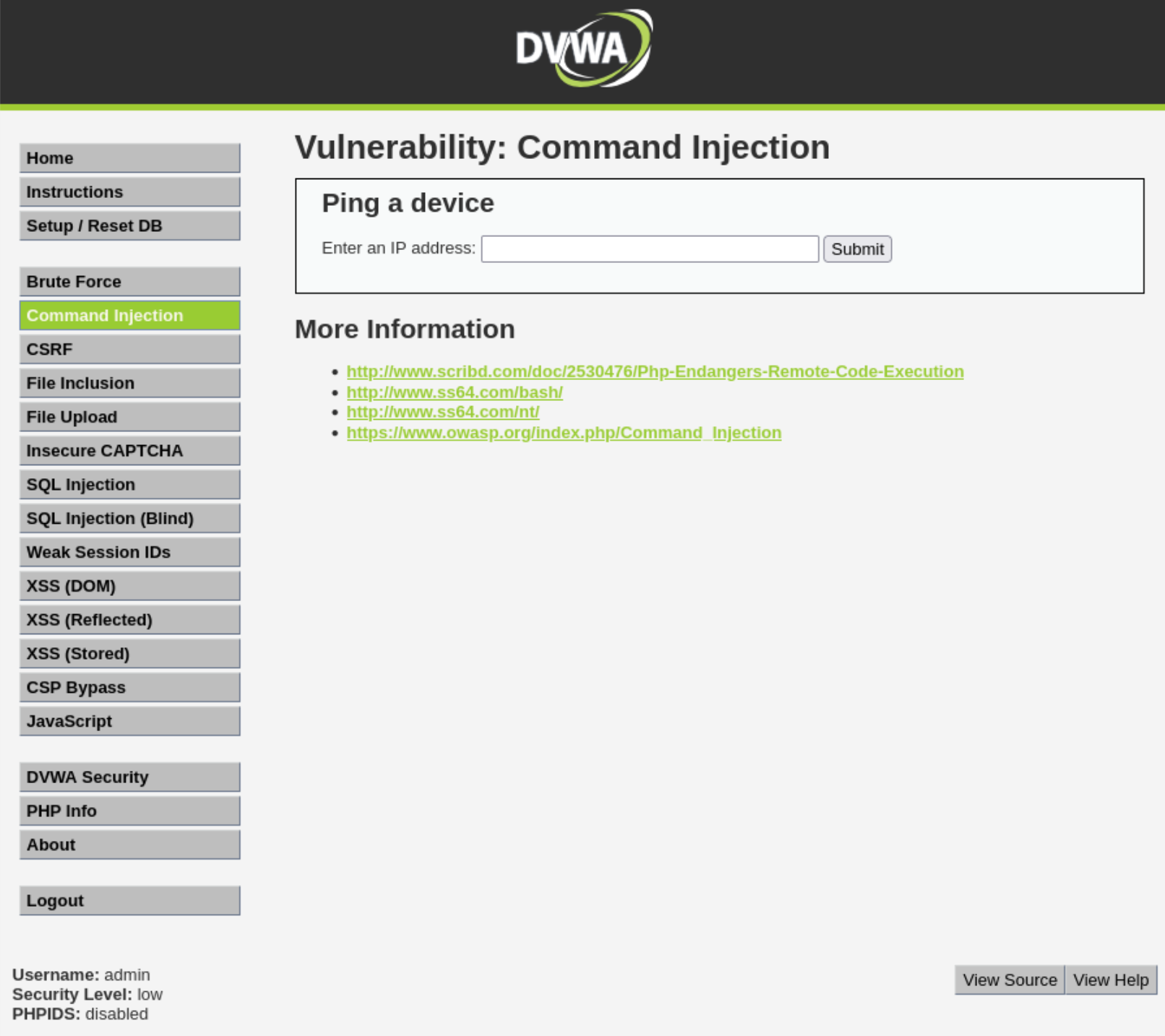Open DVWA Security settings
This screenshot has height=1036, width=1165.
pos(130,777)
